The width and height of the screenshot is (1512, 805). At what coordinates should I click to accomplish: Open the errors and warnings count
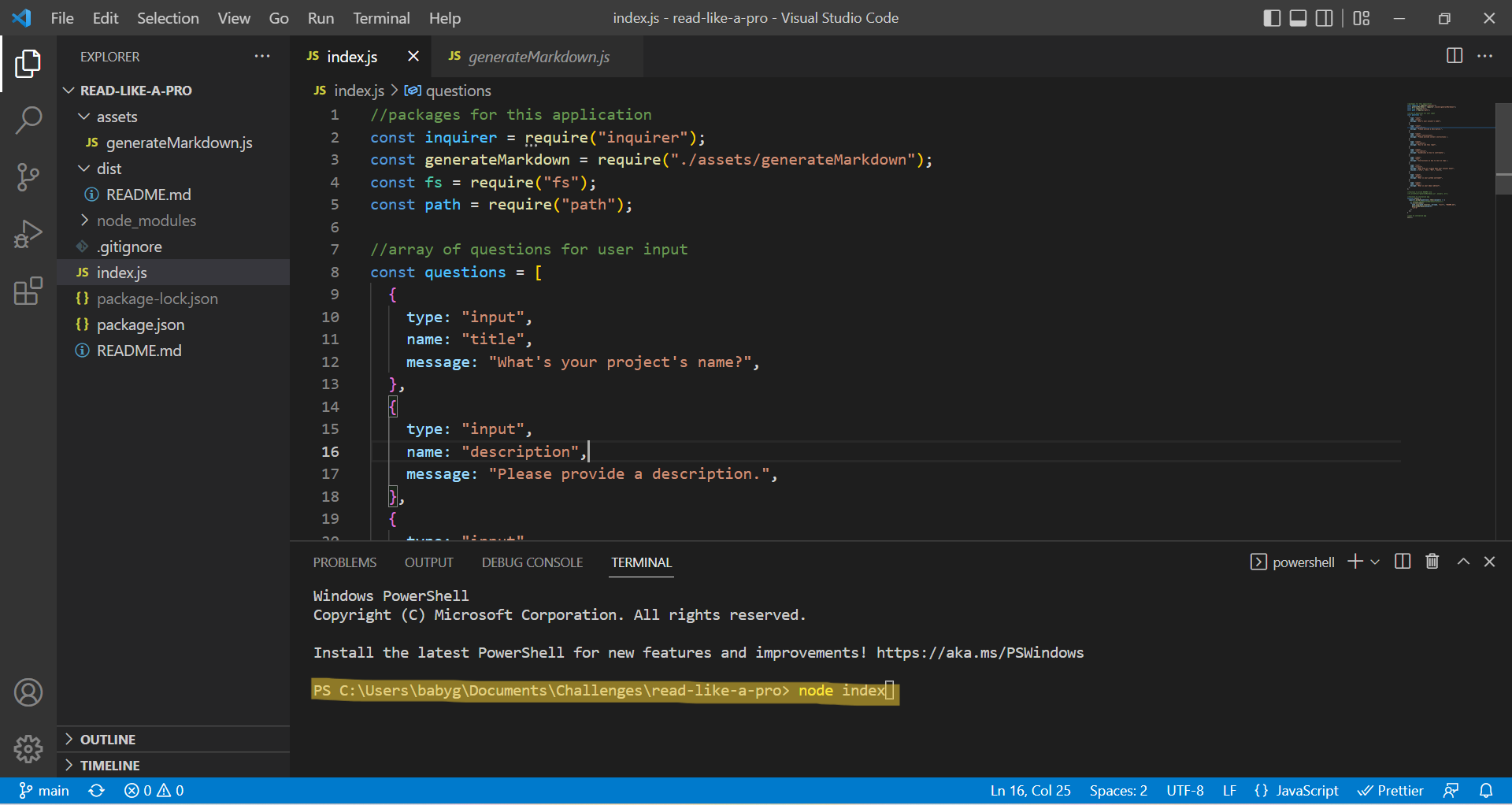(154, 791)
